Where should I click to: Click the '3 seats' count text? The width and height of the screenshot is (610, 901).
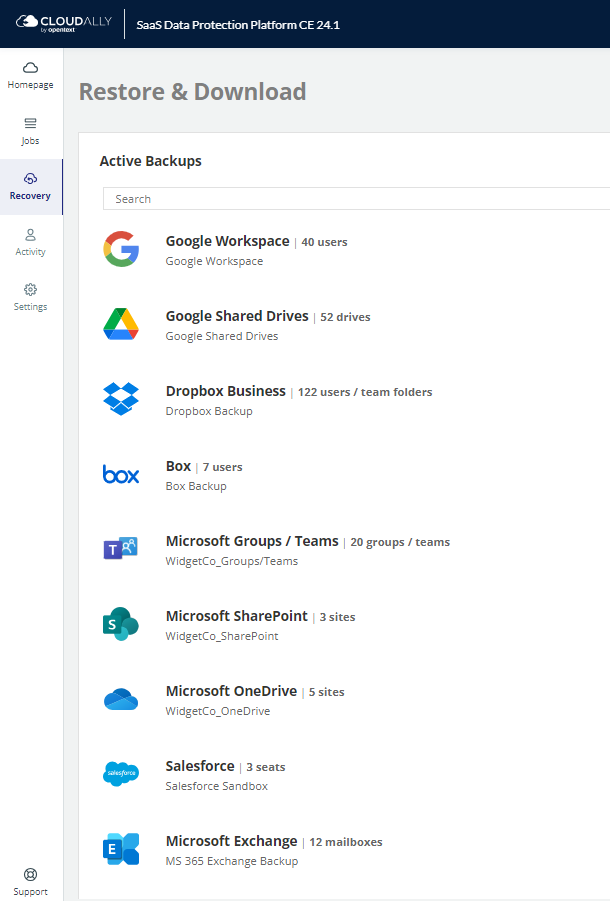click(x=266, y=767)
